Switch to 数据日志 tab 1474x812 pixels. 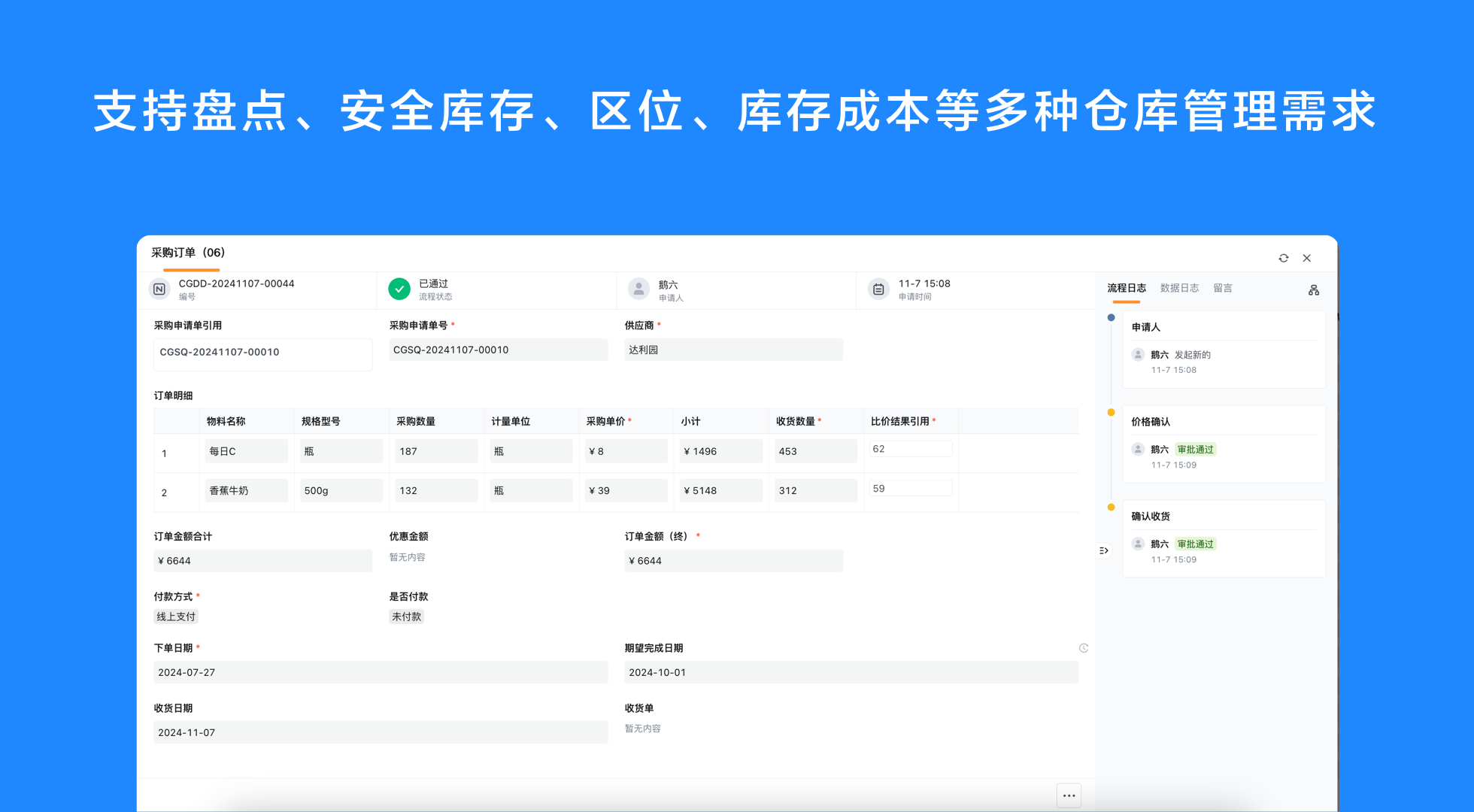pos(1179,288)
